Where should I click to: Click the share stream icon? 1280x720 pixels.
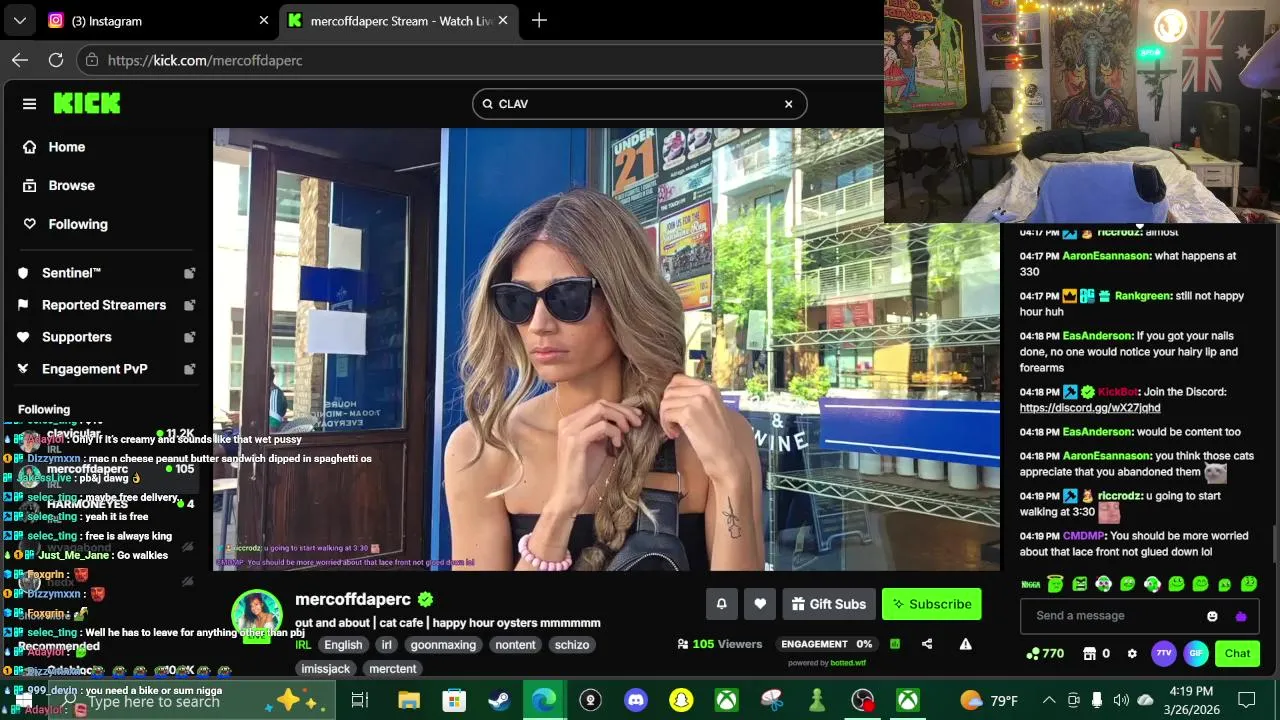point(927,644)
